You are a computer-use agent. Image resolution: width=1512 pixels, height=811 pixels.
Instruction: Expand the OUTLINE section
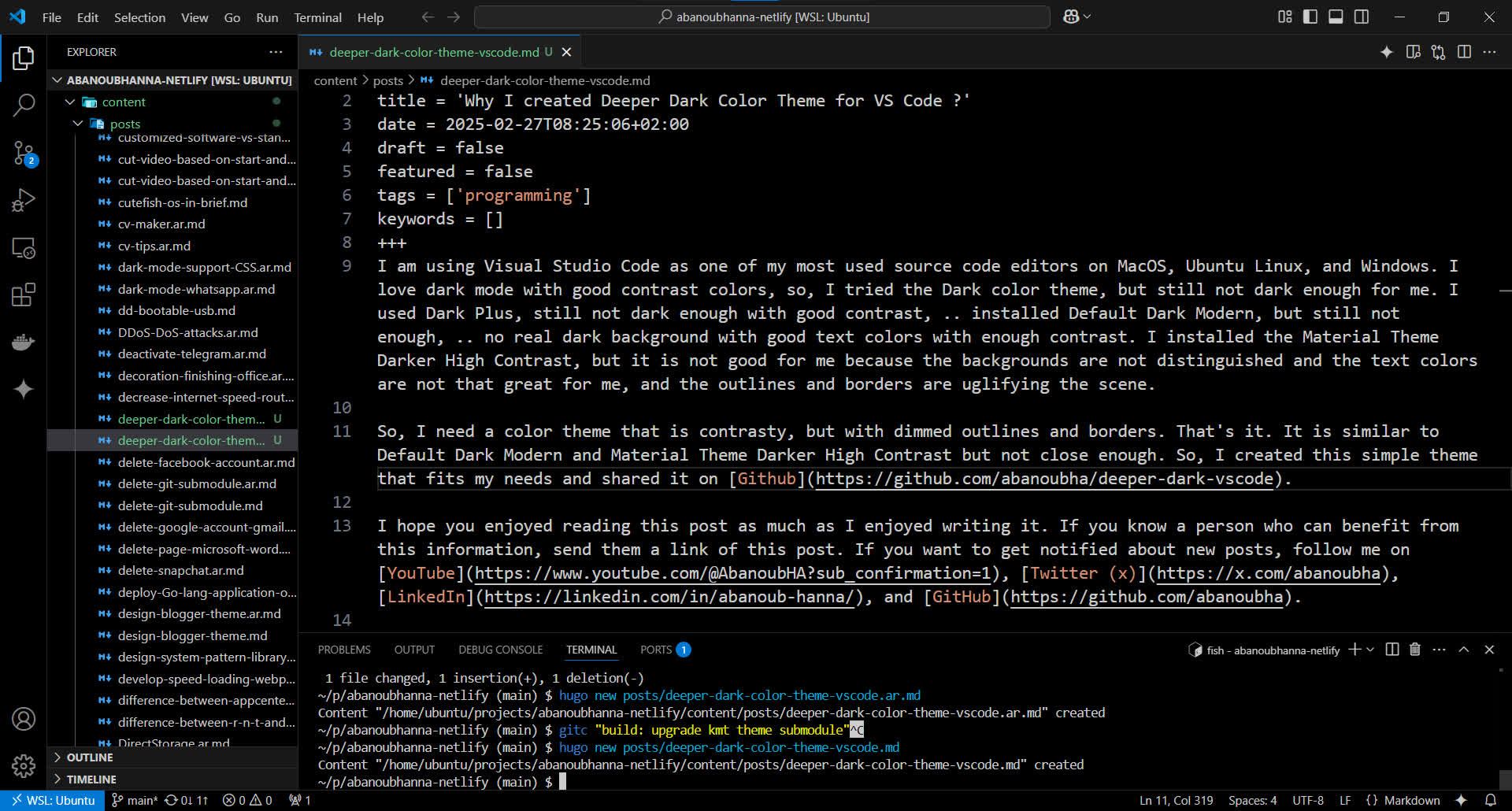coord(90,757)
